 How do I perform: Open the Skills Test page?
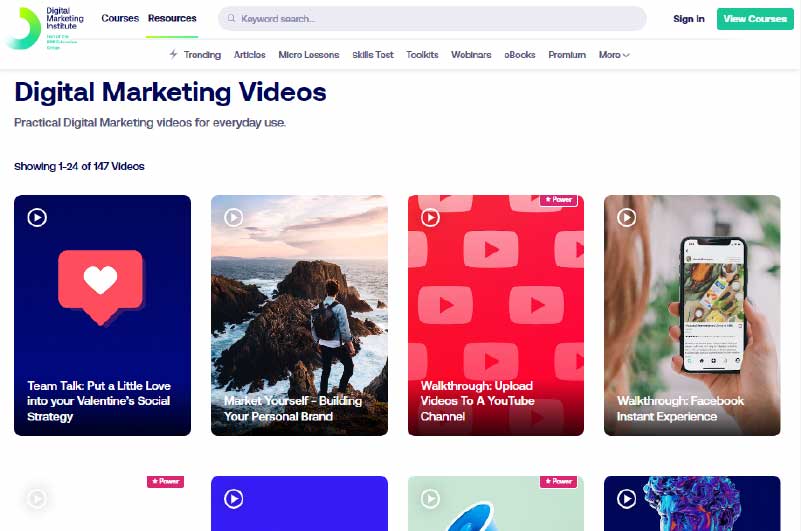(x=373, y=55)
